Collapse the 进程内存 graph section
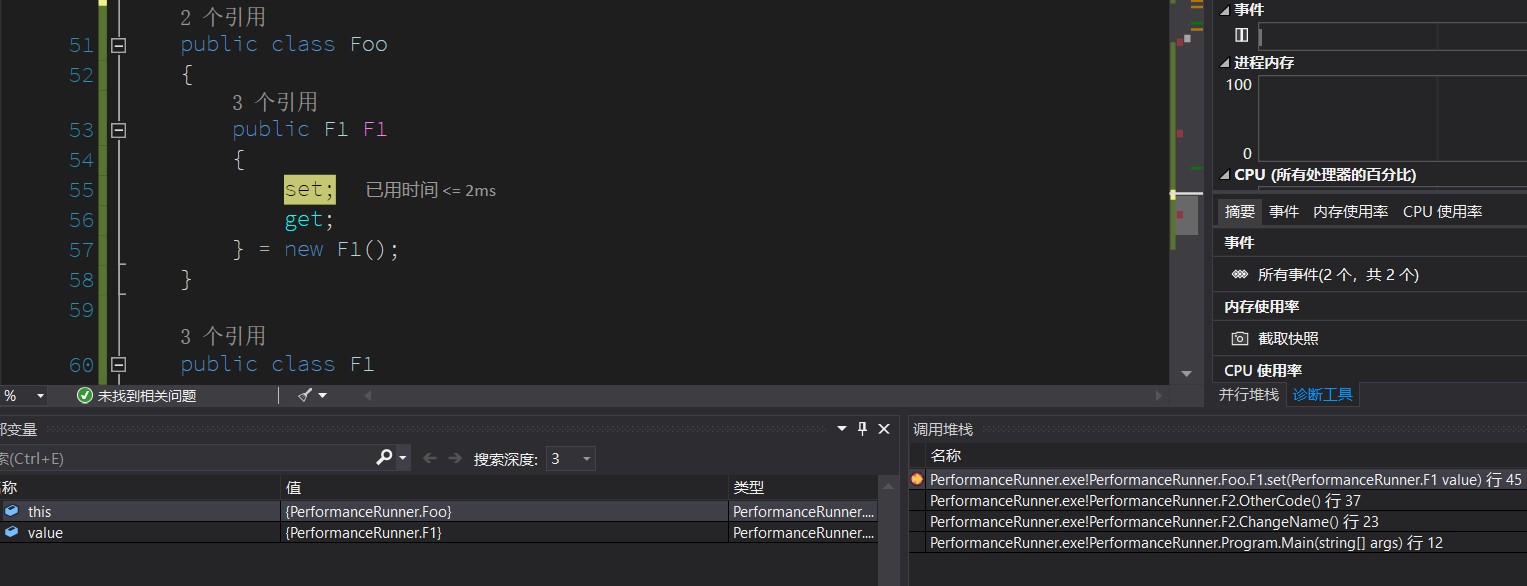This screenshot has width=1527, height=586. [1227, 63]
